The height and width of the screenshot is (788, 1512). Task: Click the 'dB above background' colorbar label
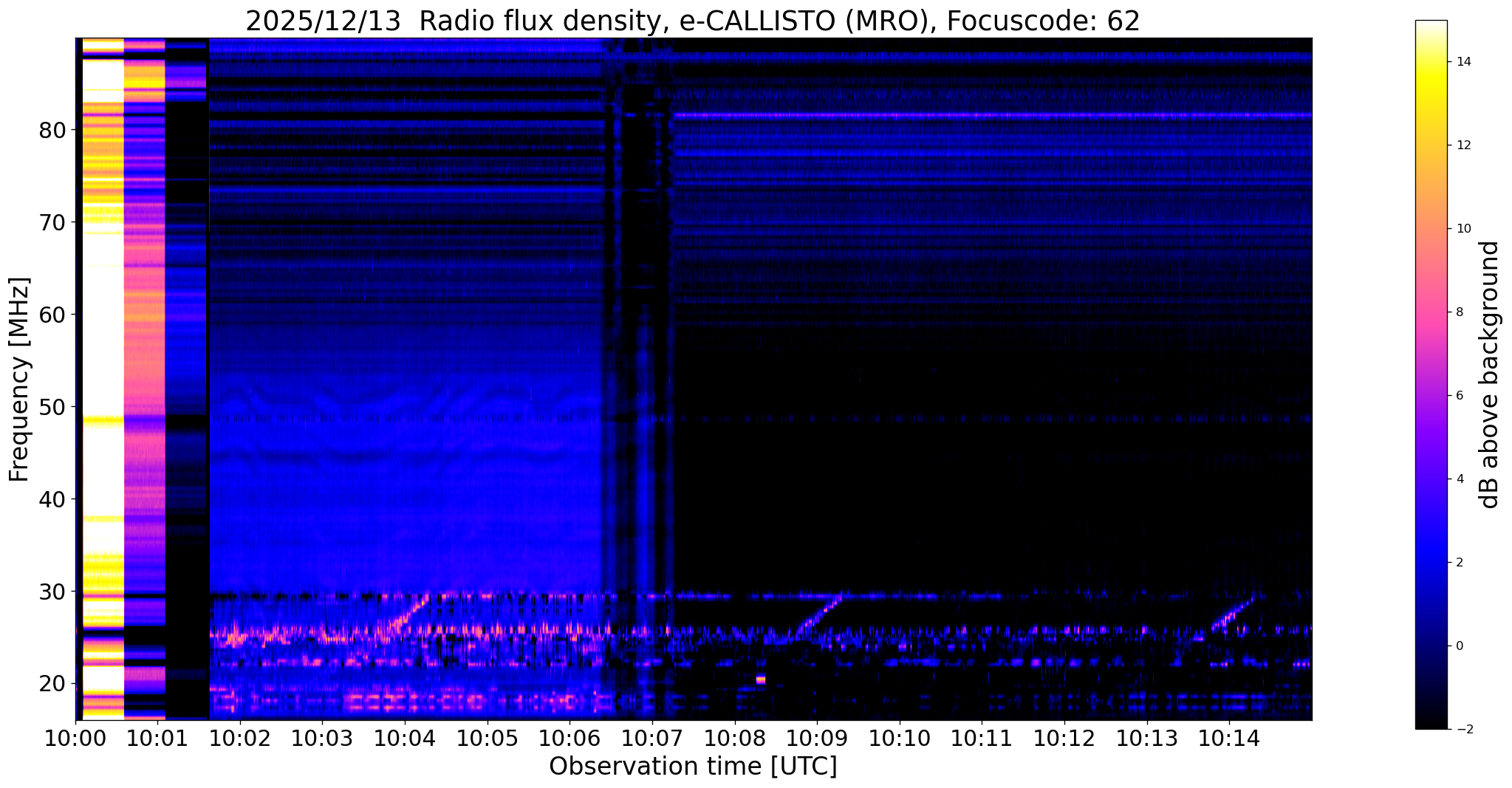pos(1490,374)
